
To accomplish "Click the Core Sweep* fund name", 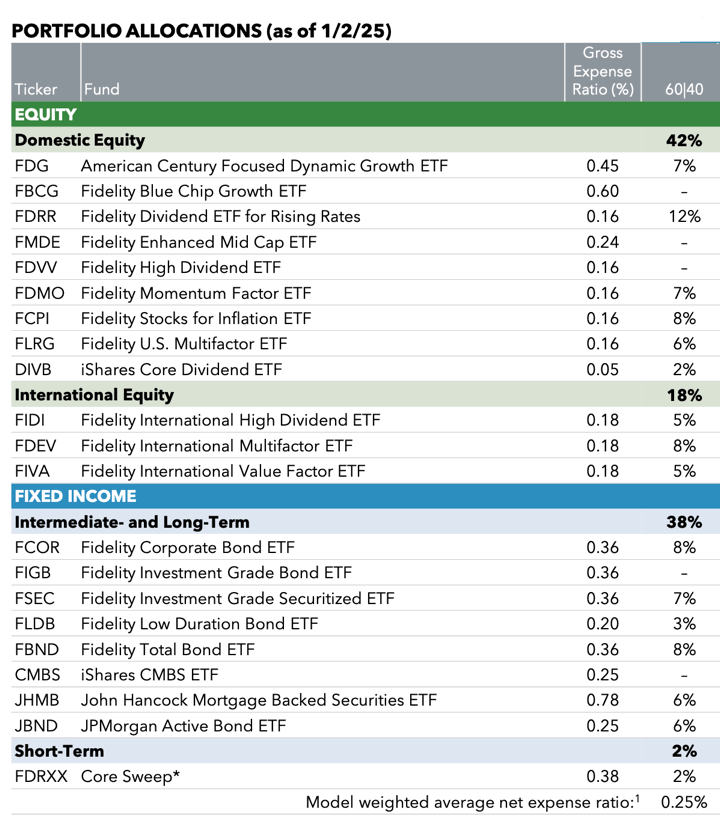I will pos(124,776).
